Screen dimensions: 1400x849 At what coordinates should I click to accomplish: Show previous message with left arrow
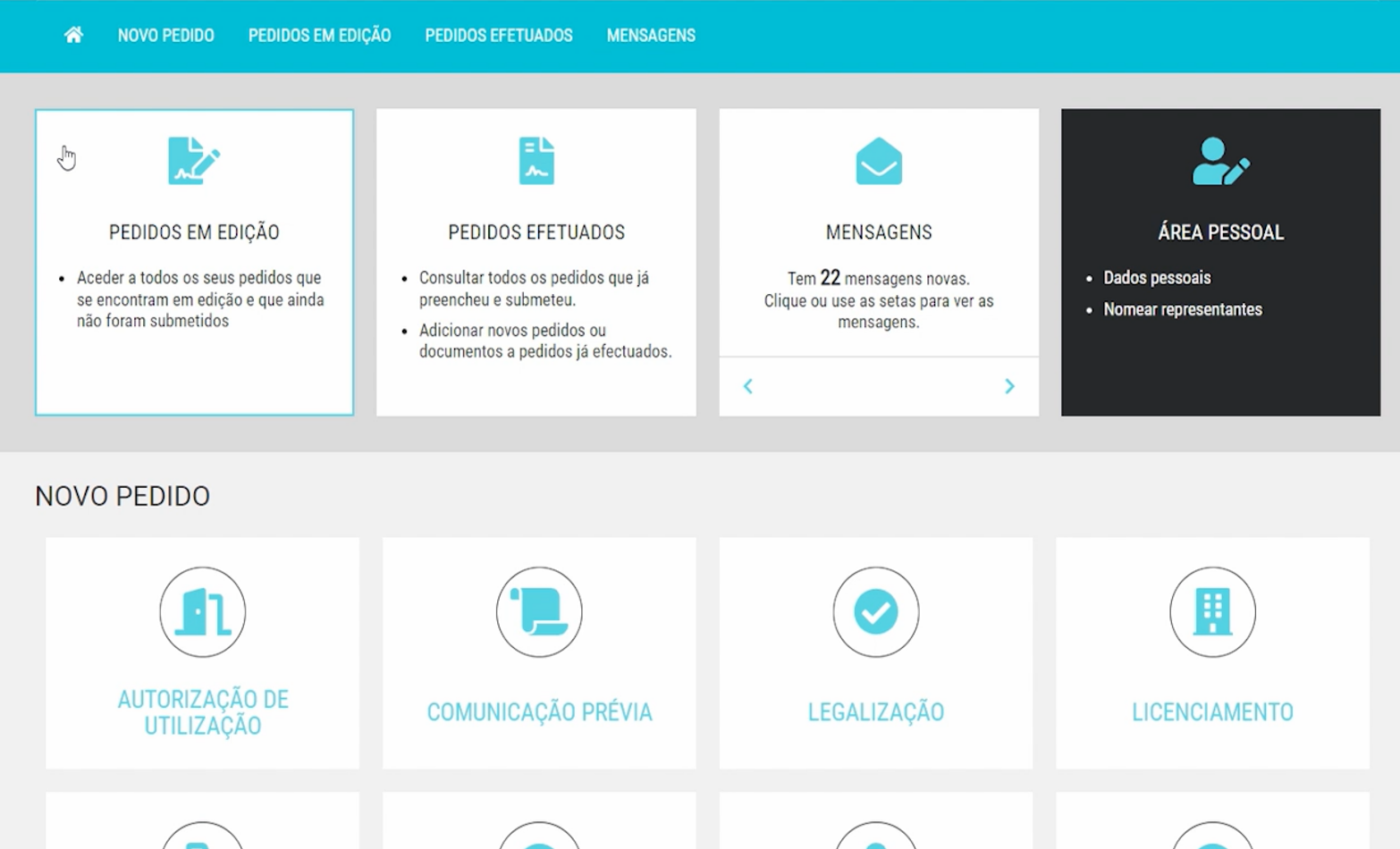(x=748, y=386)
